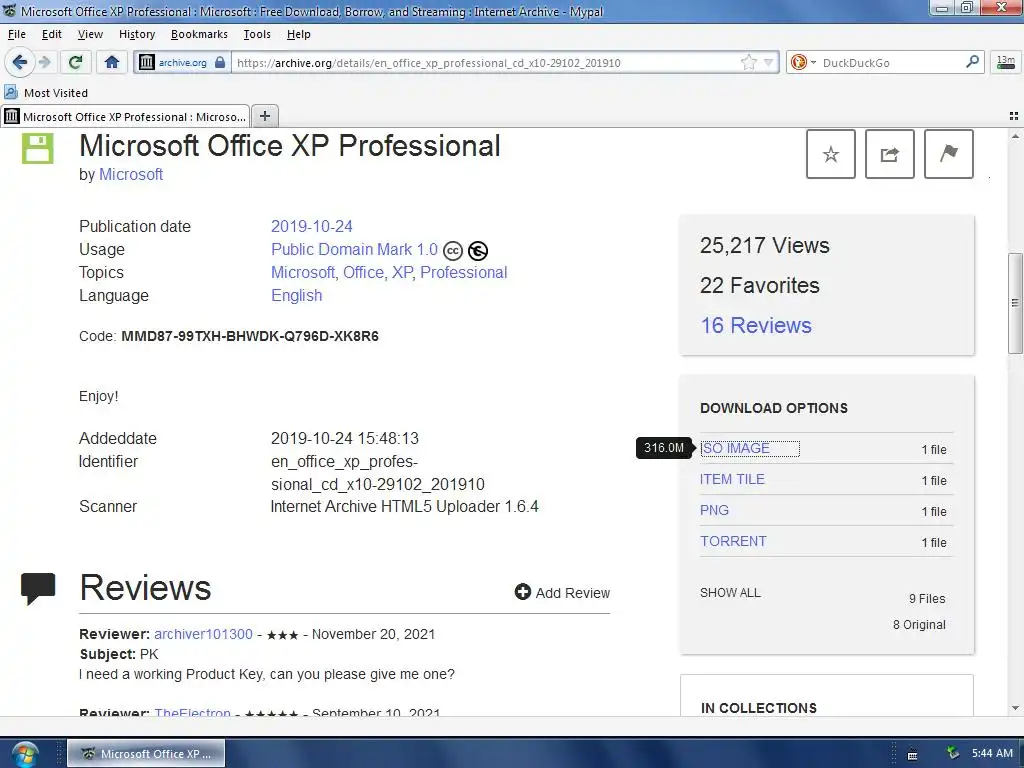Click the network tray icon
1024x768 pixels.
coord(953,753)
